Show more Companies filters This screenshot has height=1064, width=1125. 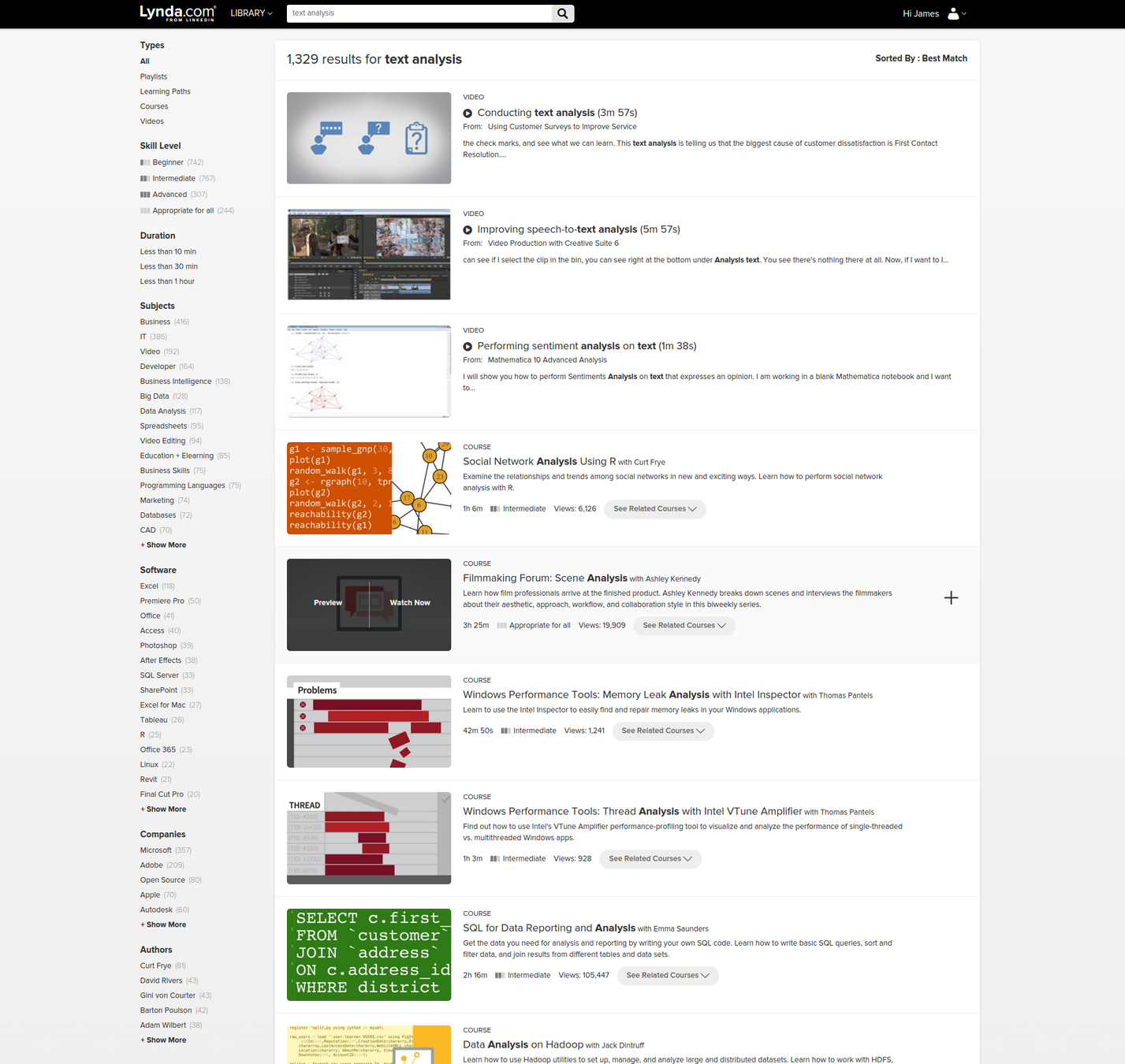pyautogui.click(x=163, y=924)
